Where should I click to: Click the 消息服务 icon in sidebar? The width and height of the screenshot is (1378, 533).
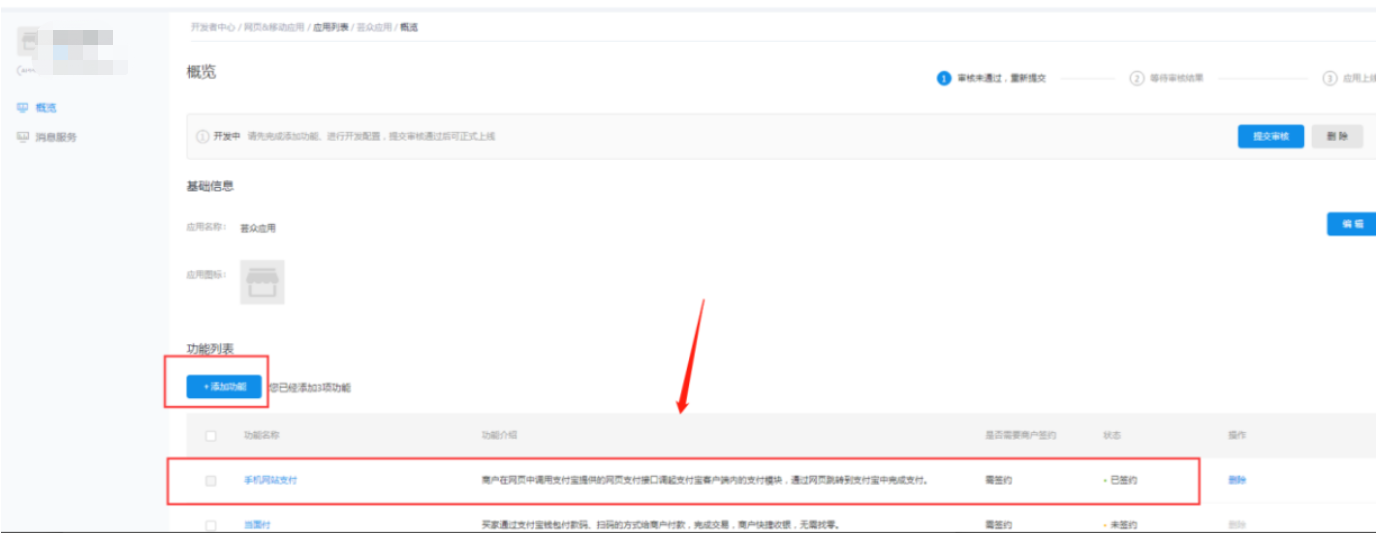(x=22, y=138)
